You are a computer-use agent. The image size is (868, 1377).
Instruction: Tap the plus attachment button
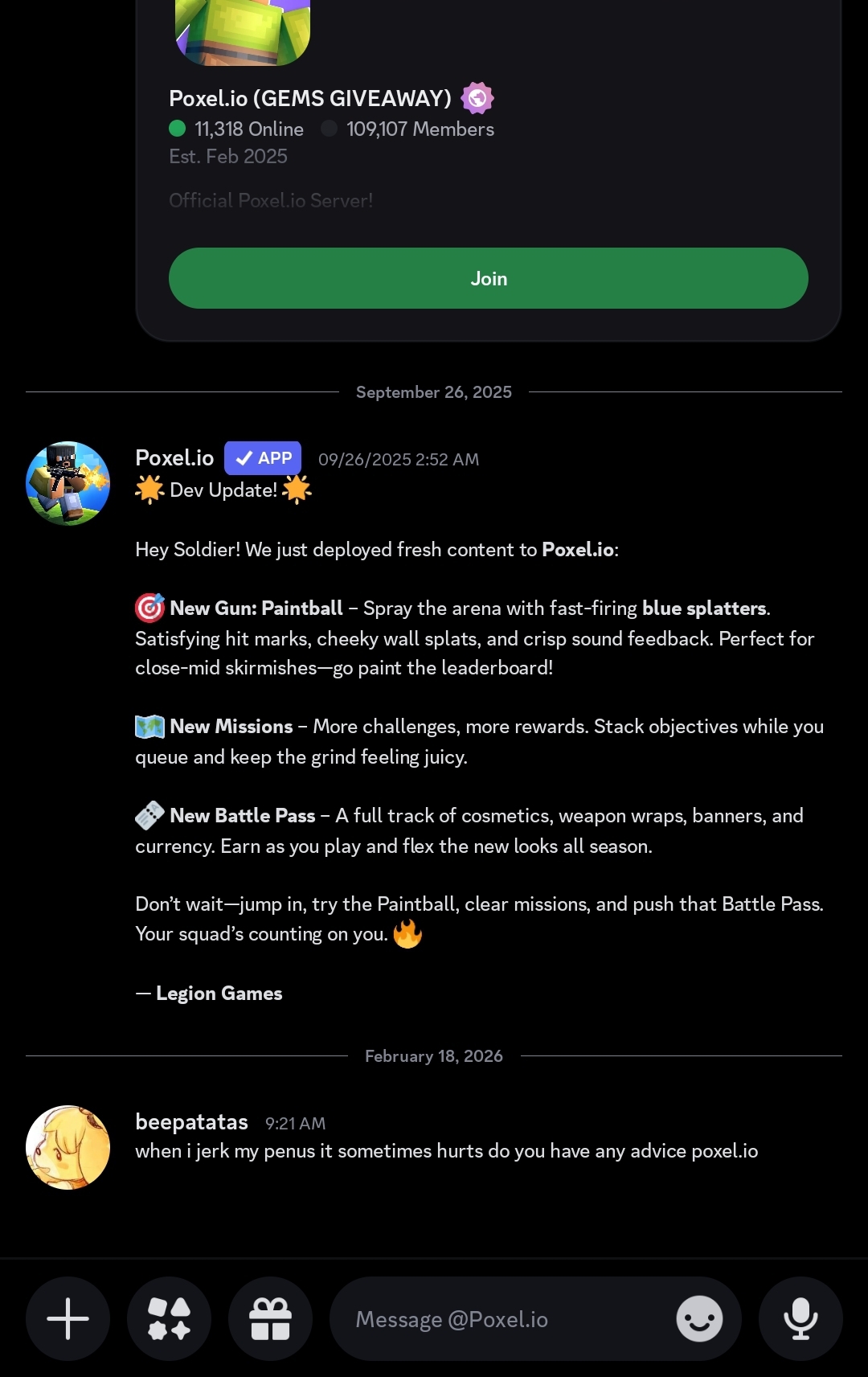click(x=68, y=1318)
